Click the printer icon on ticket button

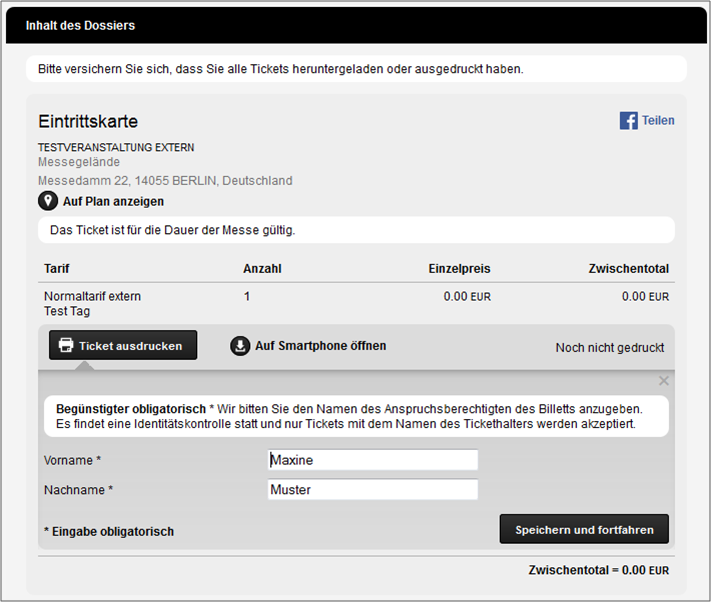click(x=66, y=345)
